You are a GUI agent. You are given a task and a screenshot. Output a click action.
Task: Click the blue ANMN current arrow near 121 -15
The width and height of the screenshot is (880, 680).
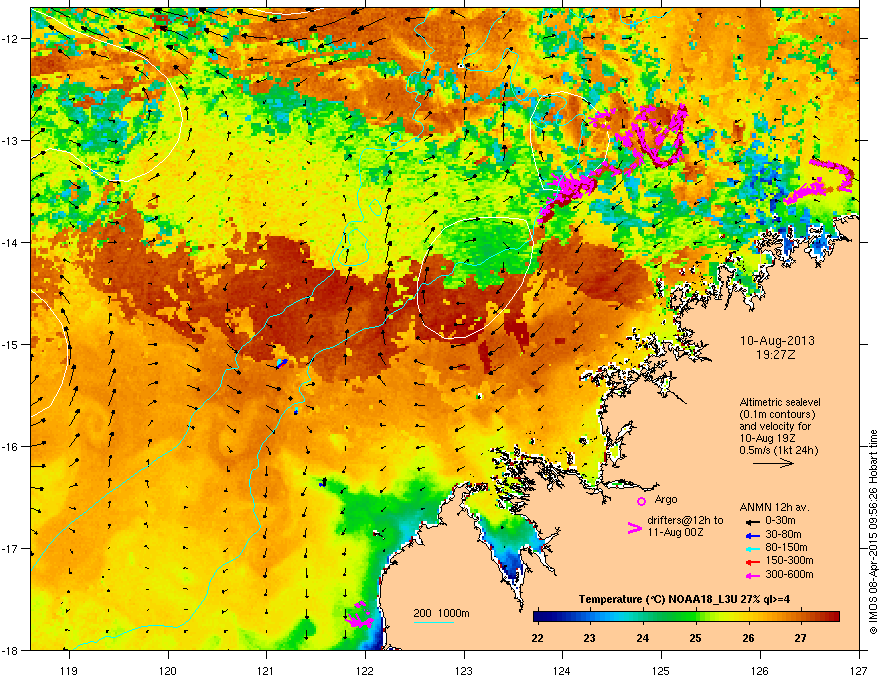282,364
